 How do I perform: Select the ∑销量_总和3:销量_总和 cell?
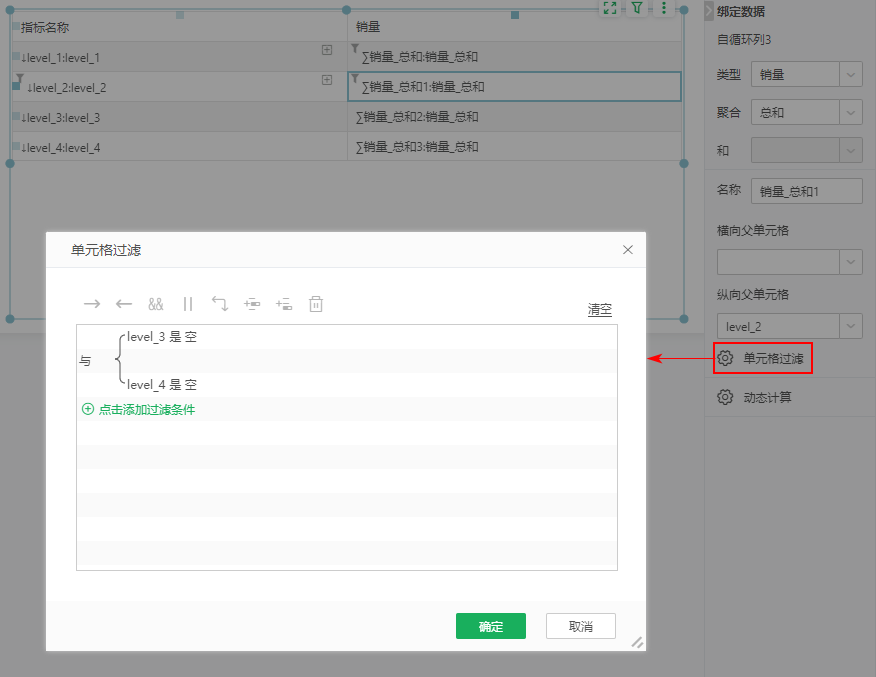tap(514, 146)
